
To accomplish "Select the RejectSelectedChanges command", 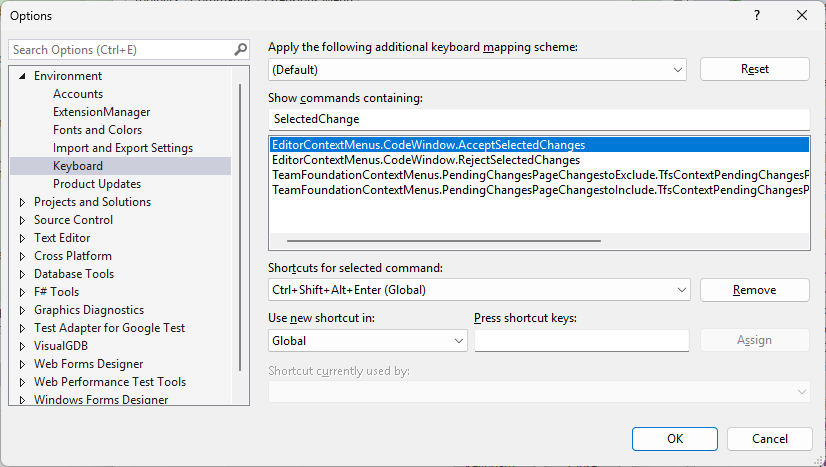I will coord(426,160).
